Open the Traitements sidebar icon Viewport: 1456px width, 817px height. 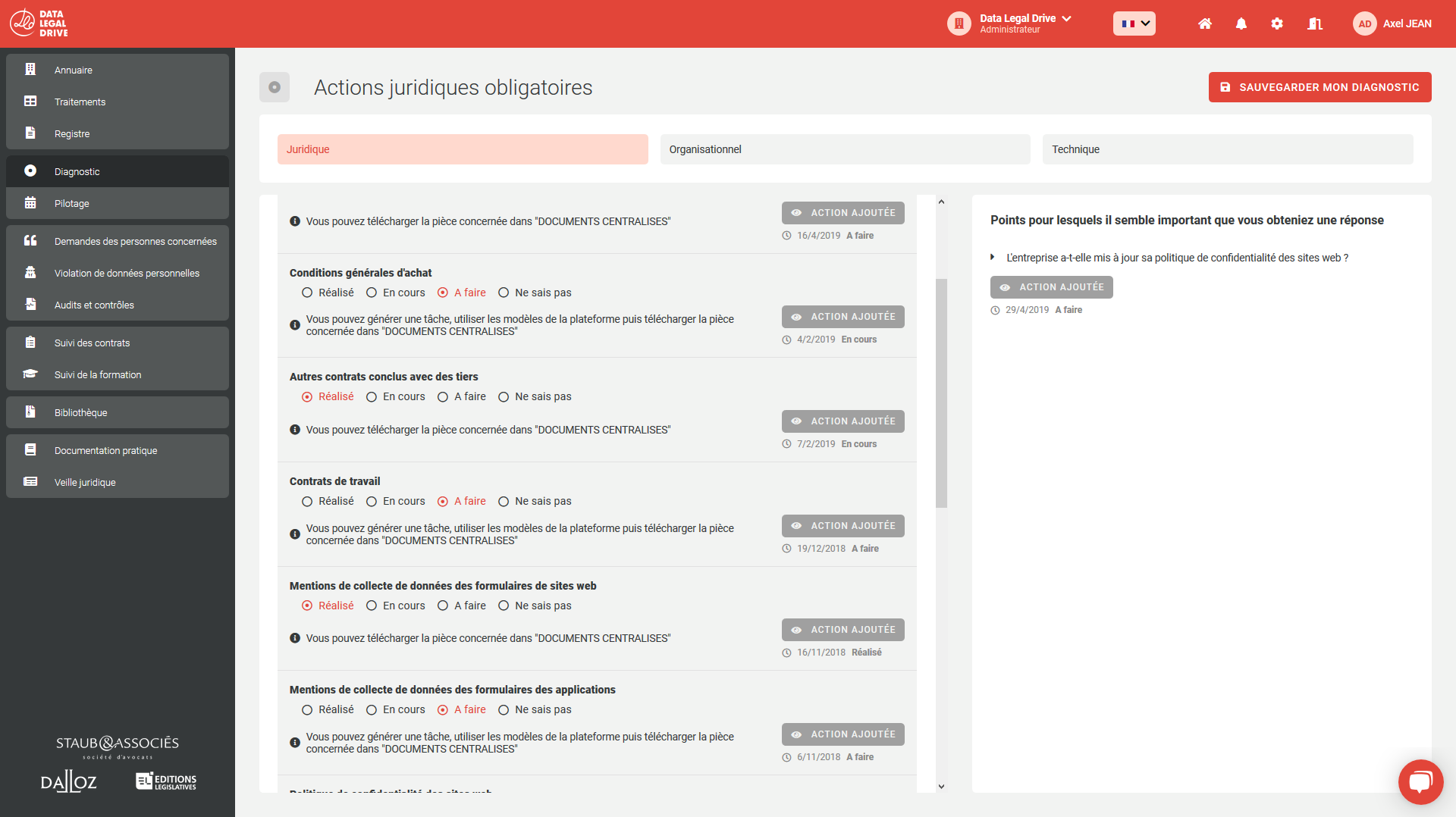[x=30, y=102]
